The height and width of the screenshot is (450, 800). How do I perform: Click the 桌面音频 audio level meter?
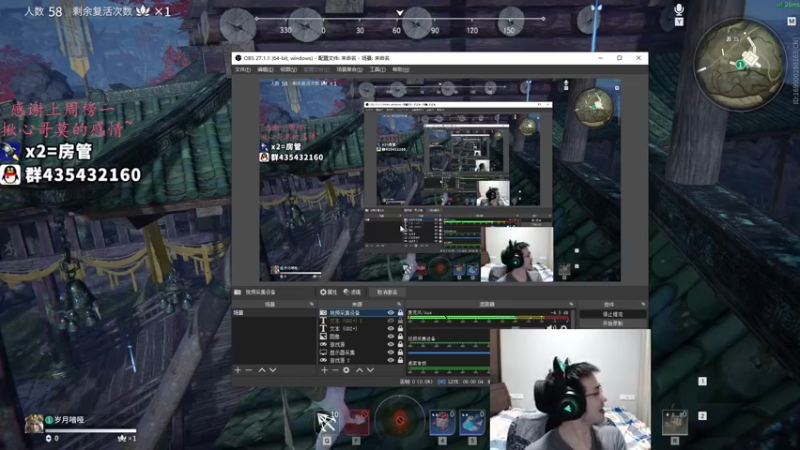click(449, 368)
